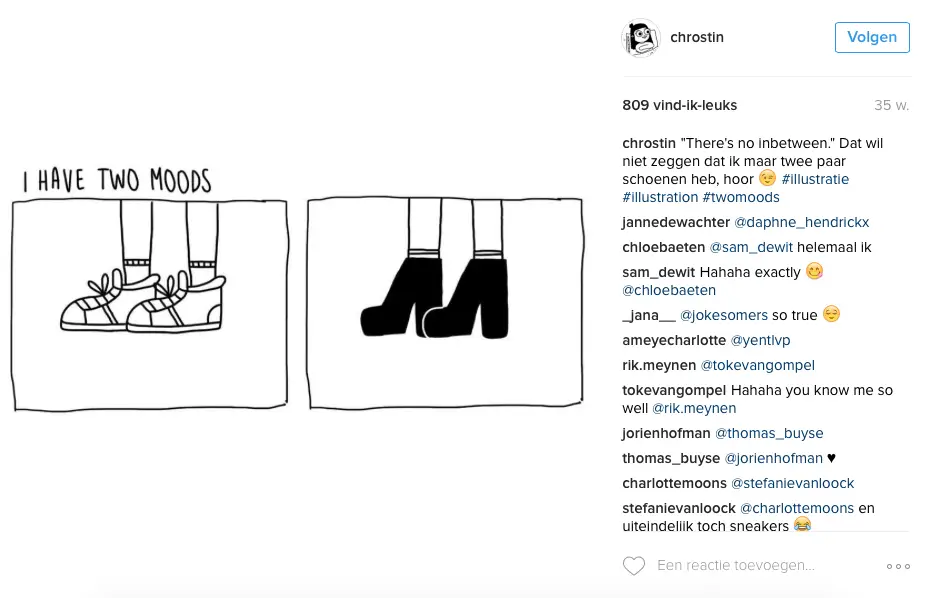Screen dimensions: 934x598
Task: Open the three-dots more options menu
Action: point(898,566)
